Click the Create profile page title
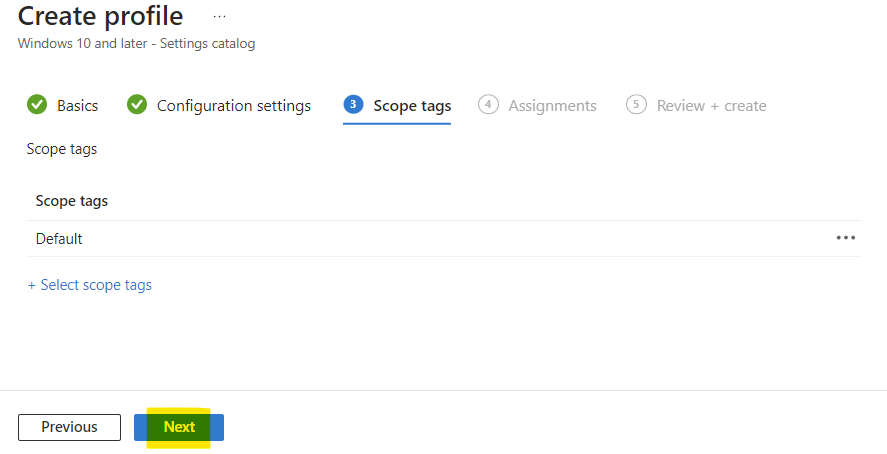The image size is (887, 454). coord(100,16)
